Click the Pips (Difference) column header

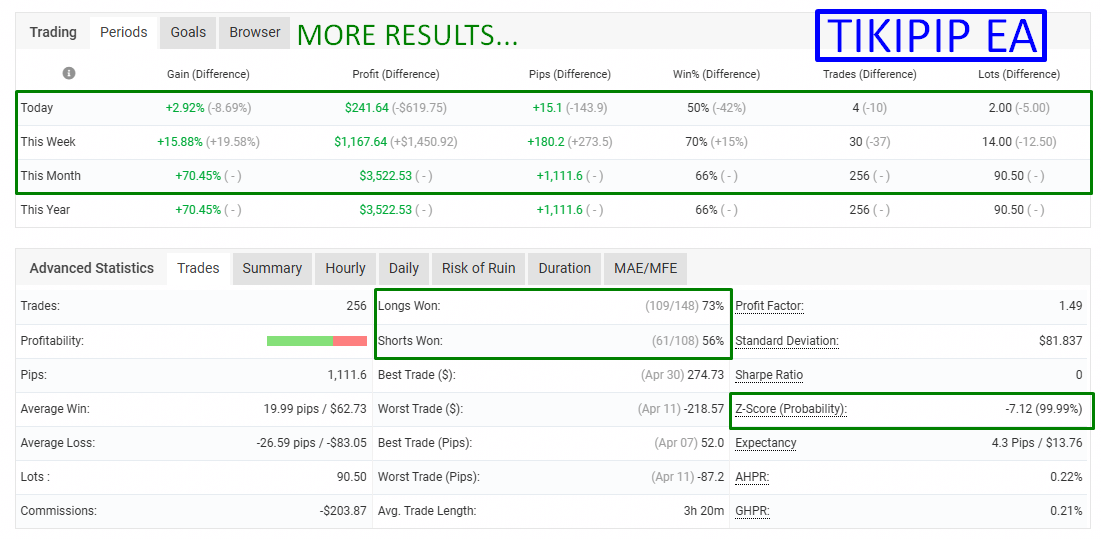(569, 74)
